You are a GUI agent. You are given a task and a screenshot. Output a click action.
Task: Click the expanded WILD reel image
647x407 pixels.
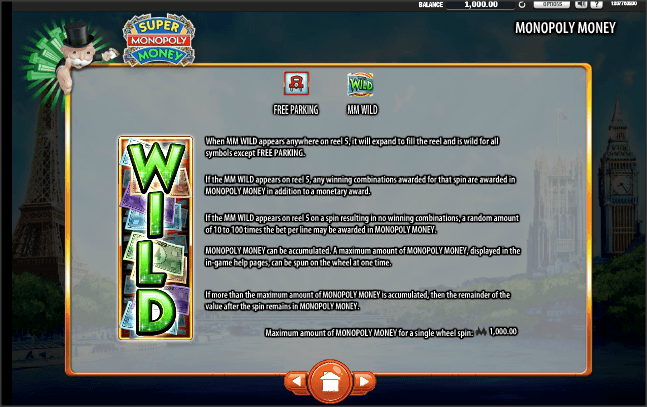(156, 238)
